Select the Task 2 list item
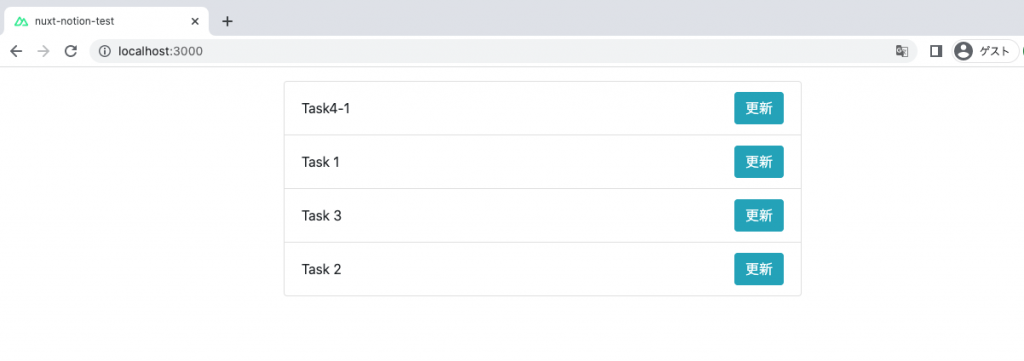The width and height of the screenshot is (1024, 361). (543, 269)
